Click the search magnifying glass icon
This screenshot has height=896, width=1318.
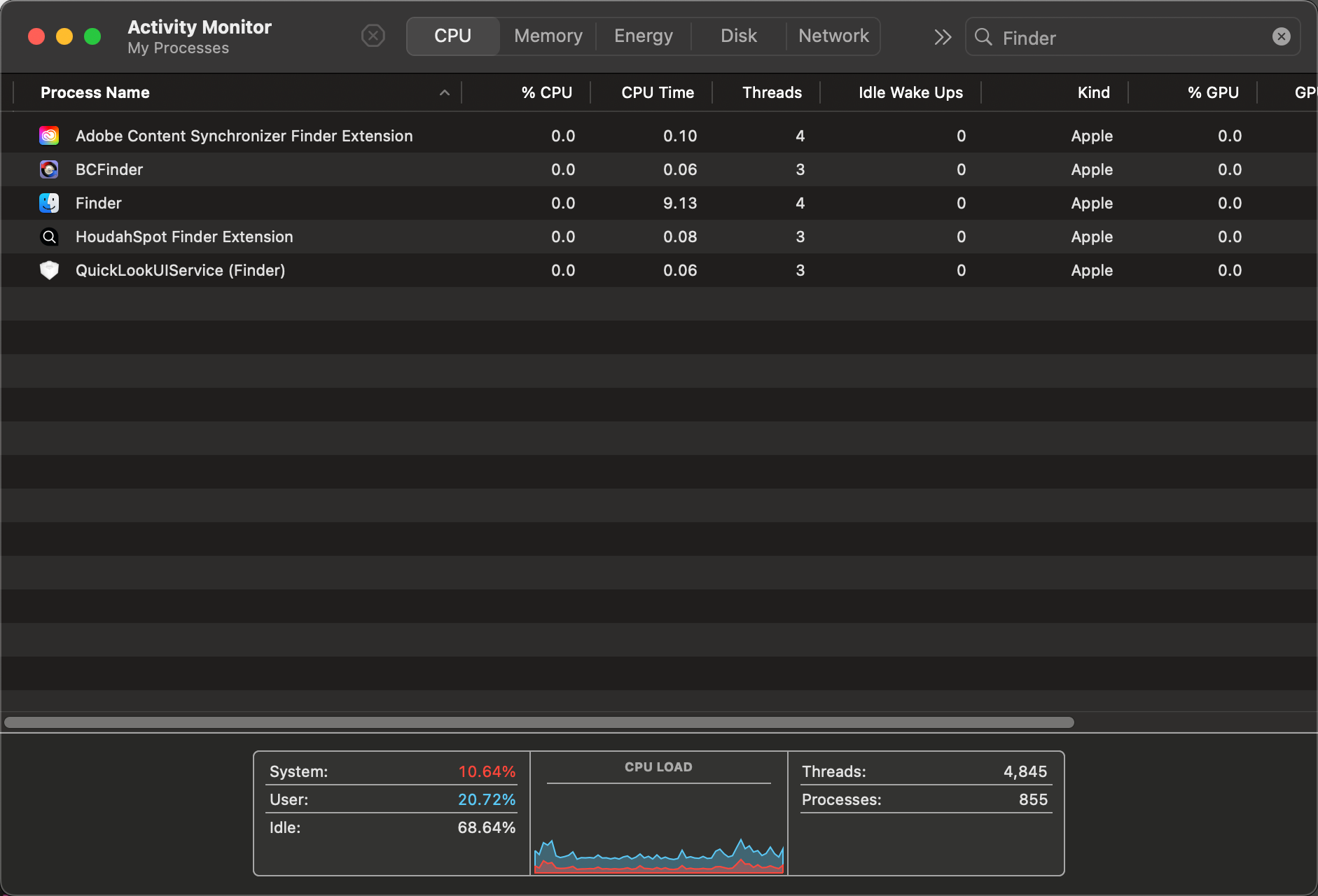[983, 37]
